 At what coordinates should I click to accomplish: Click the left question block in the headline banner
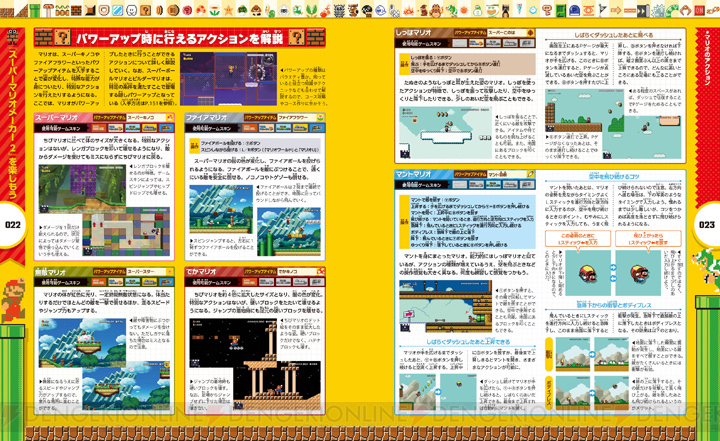(62, 37)
